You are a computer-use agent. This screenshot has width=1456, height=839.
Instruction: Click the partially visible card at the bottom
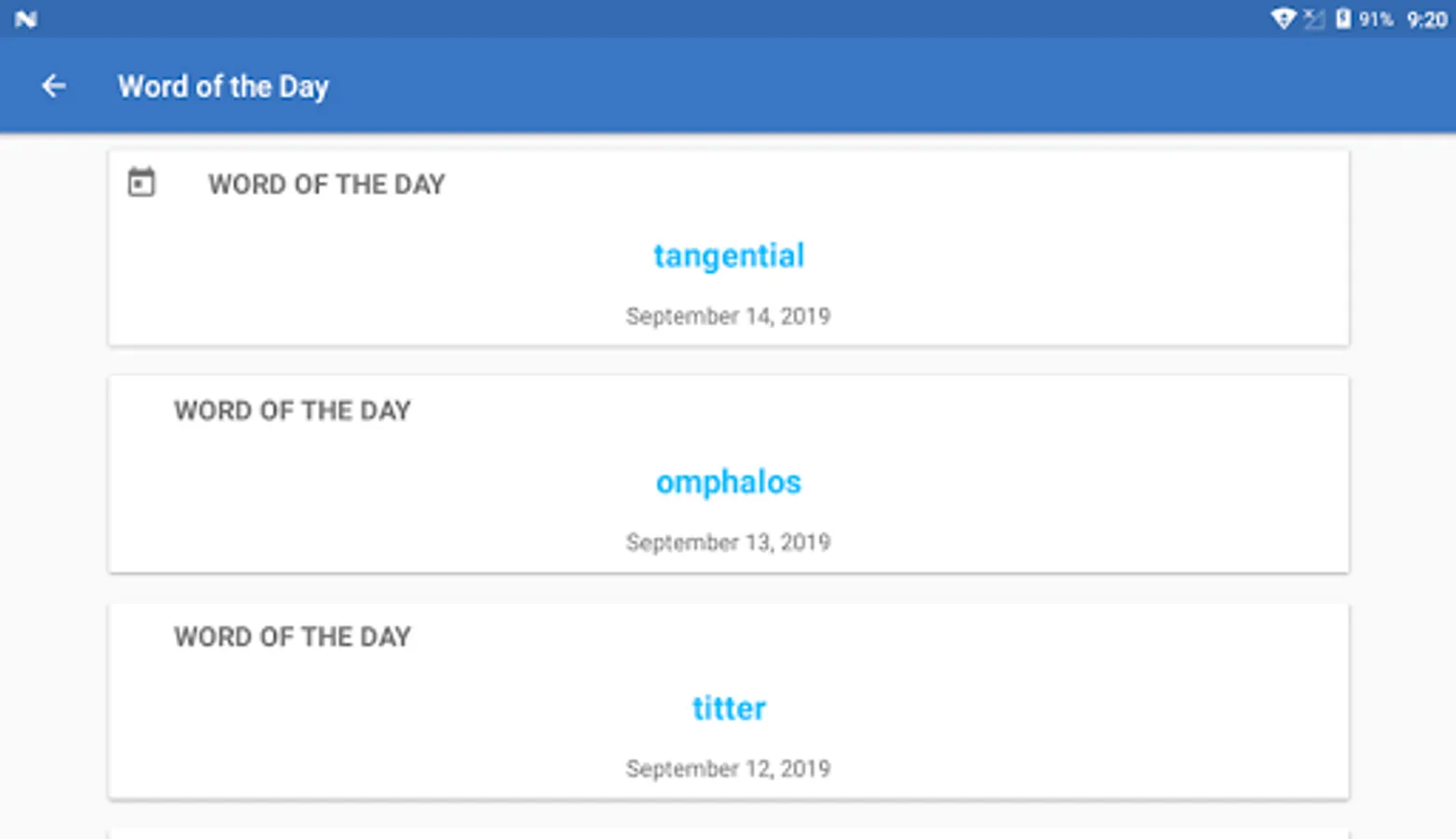[x=728, y=833]
